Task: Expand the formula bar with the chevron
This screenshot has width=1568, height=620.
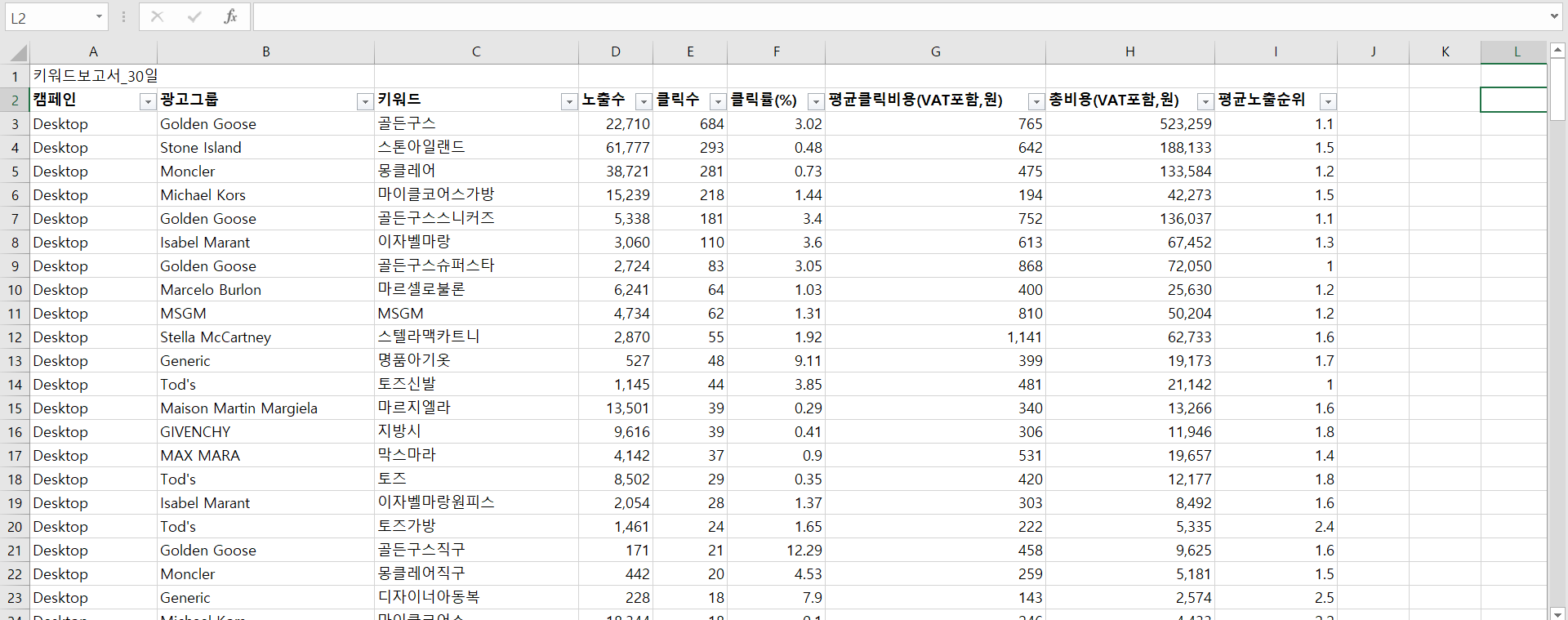Action: click(x=1554, y=16)
